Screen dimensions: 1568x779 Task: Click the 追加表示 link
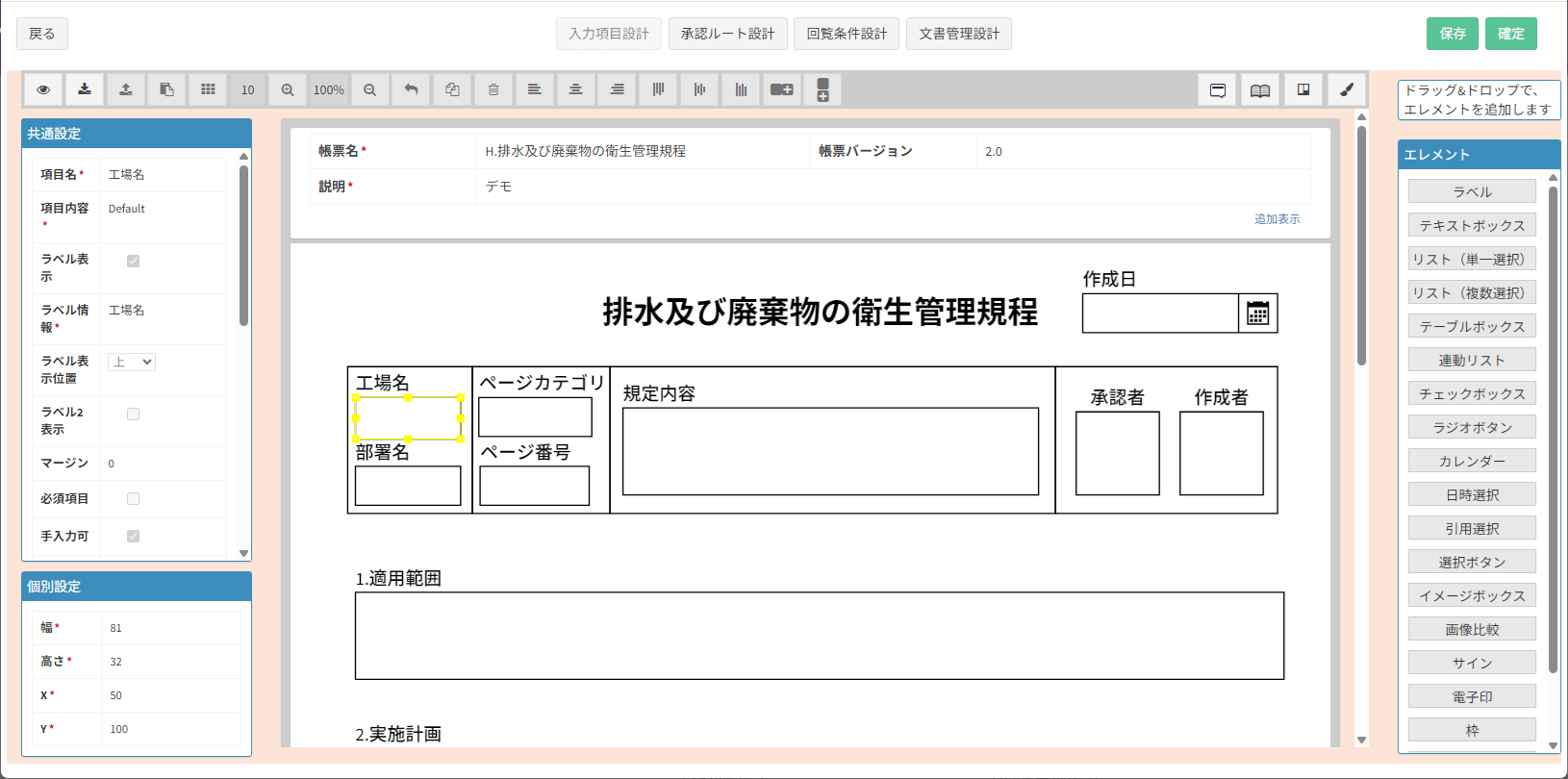pos(1277,219)
